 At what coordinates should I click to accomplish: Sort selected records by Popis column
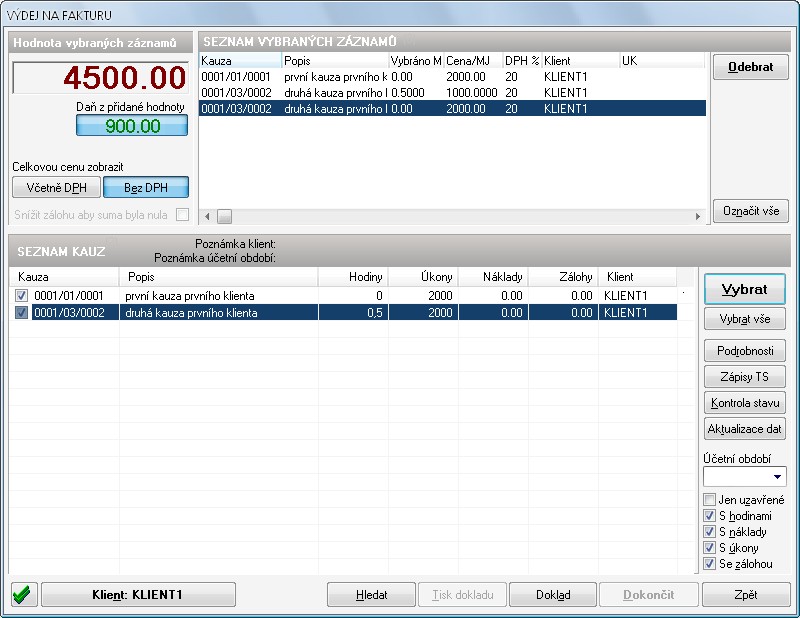coord(335,61)
